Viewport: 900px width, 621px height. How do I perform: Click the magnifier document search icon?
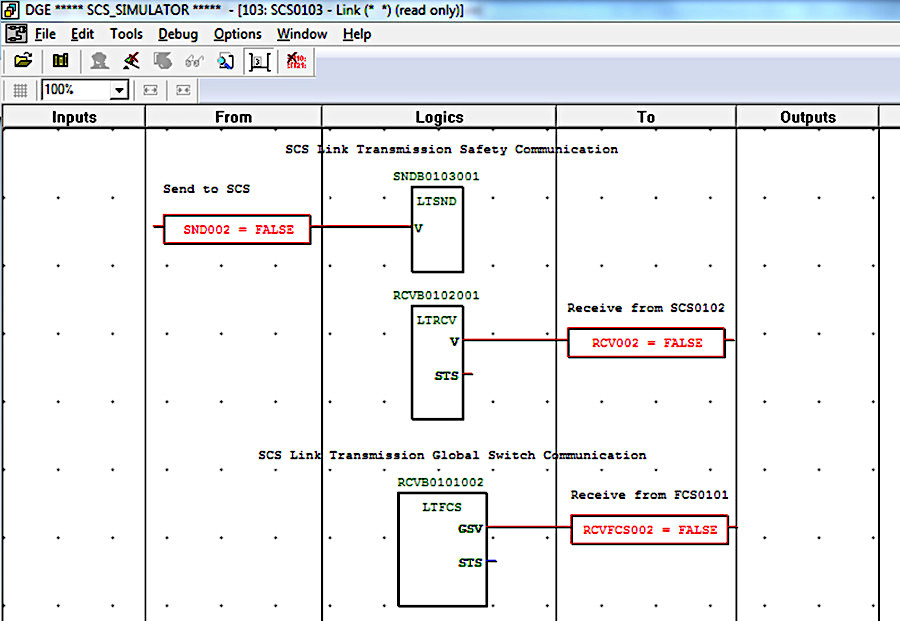226,60
